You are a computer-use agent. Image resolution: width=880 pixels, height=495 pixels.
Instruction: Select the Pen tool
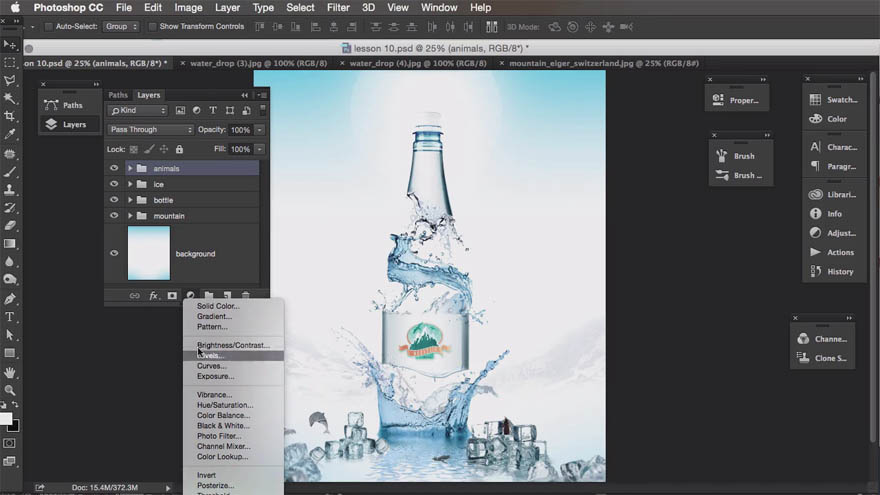click(x=10, y=299)
